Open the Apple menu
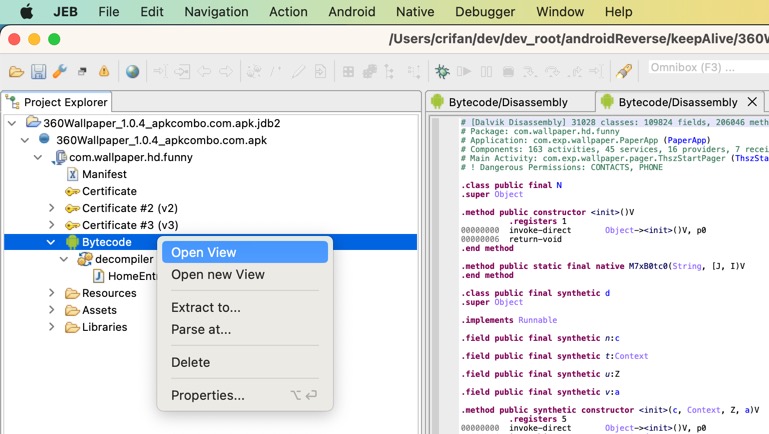Screen dimensions: 769x434 [26, 11]
